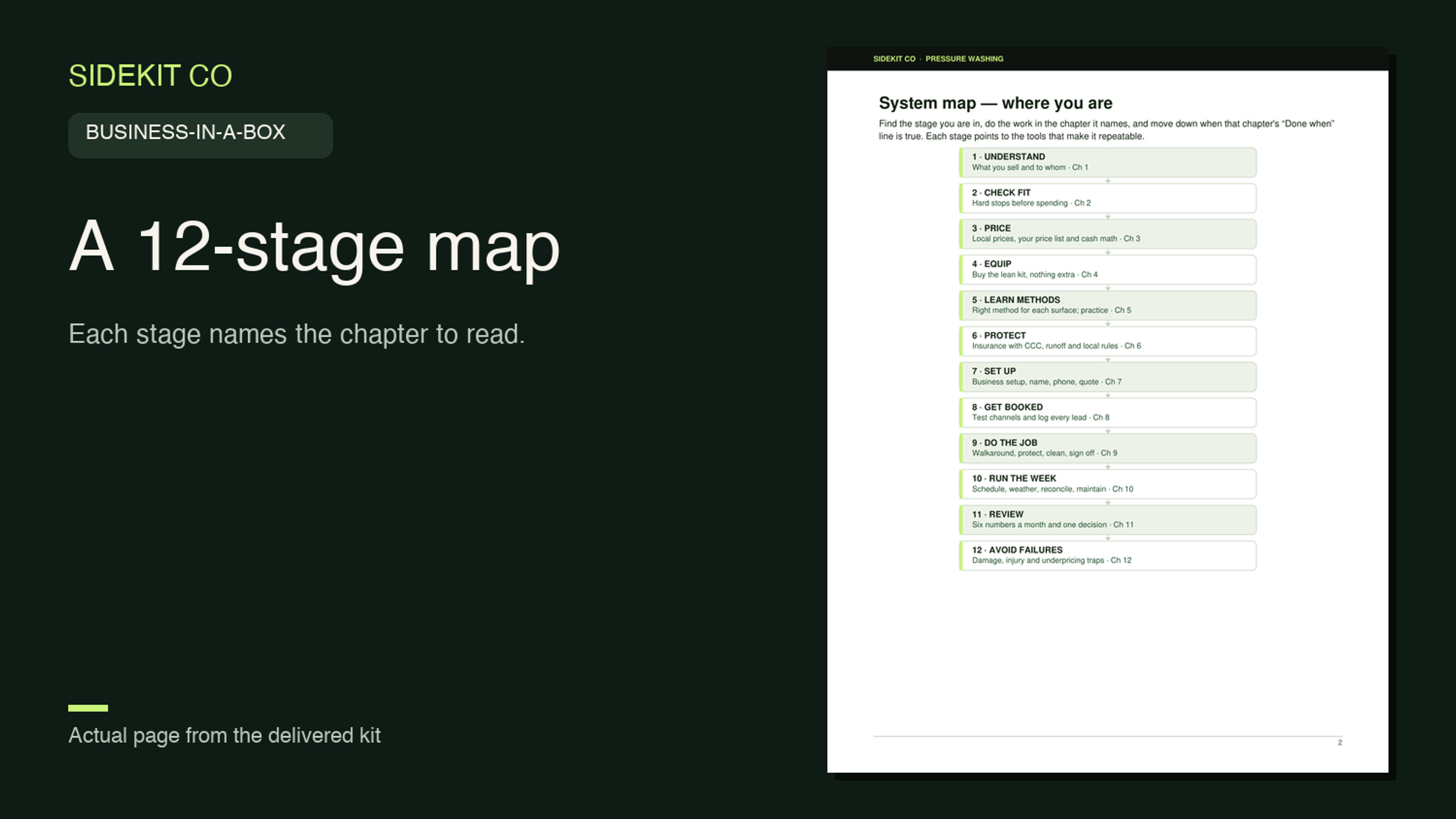Click the page number 2 in footer
The height and width of the screenshot is (819, 1456).
(x=1340, y=743)
